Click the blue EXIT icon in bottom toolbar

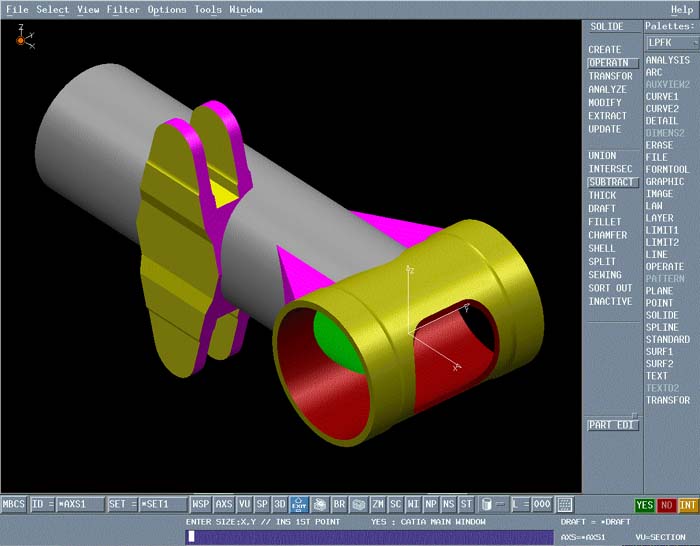[298, 505]
